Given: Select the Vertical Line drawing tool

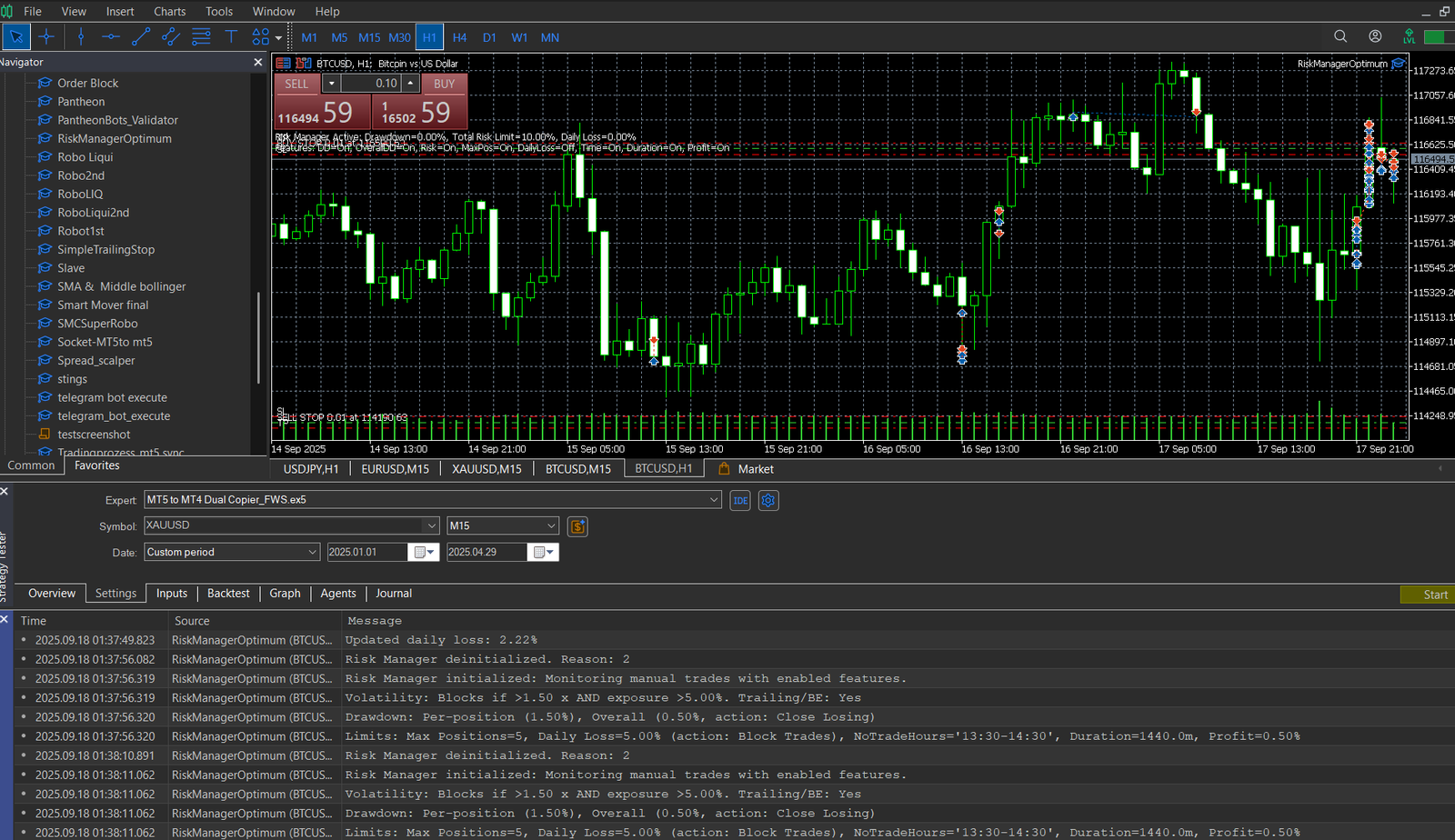Looking at the screenshot, I should pos(81,37).
